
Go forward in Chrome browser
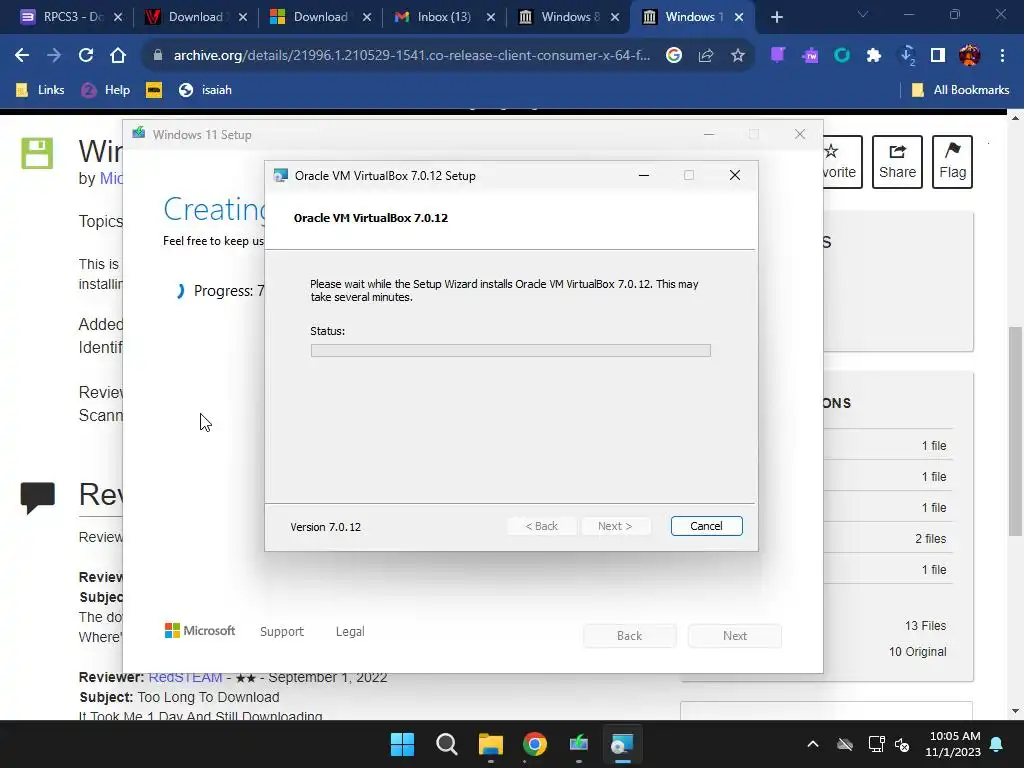54,56
